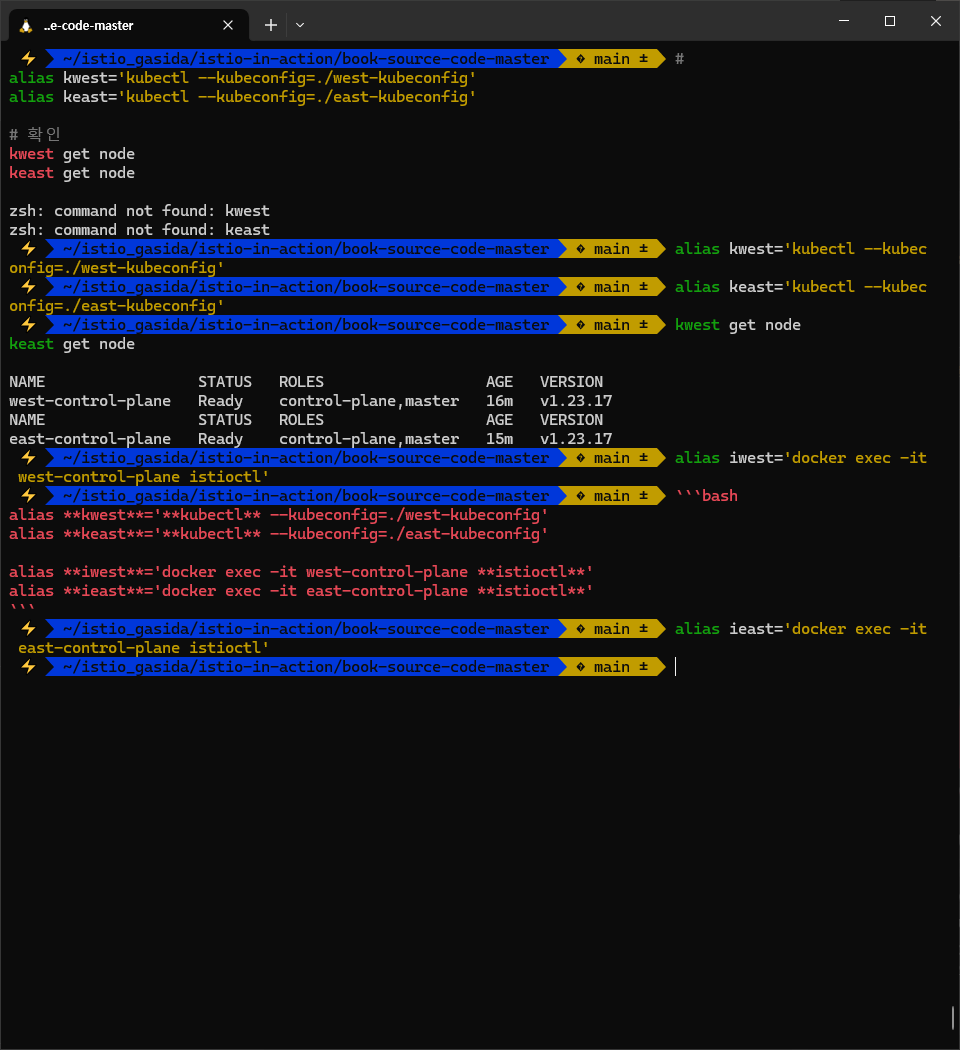Click green 'kwest' in 'kwest get node' prompt
This screenshot has height=1050, width=960.
pyautogui.click(x=697, y=325)
